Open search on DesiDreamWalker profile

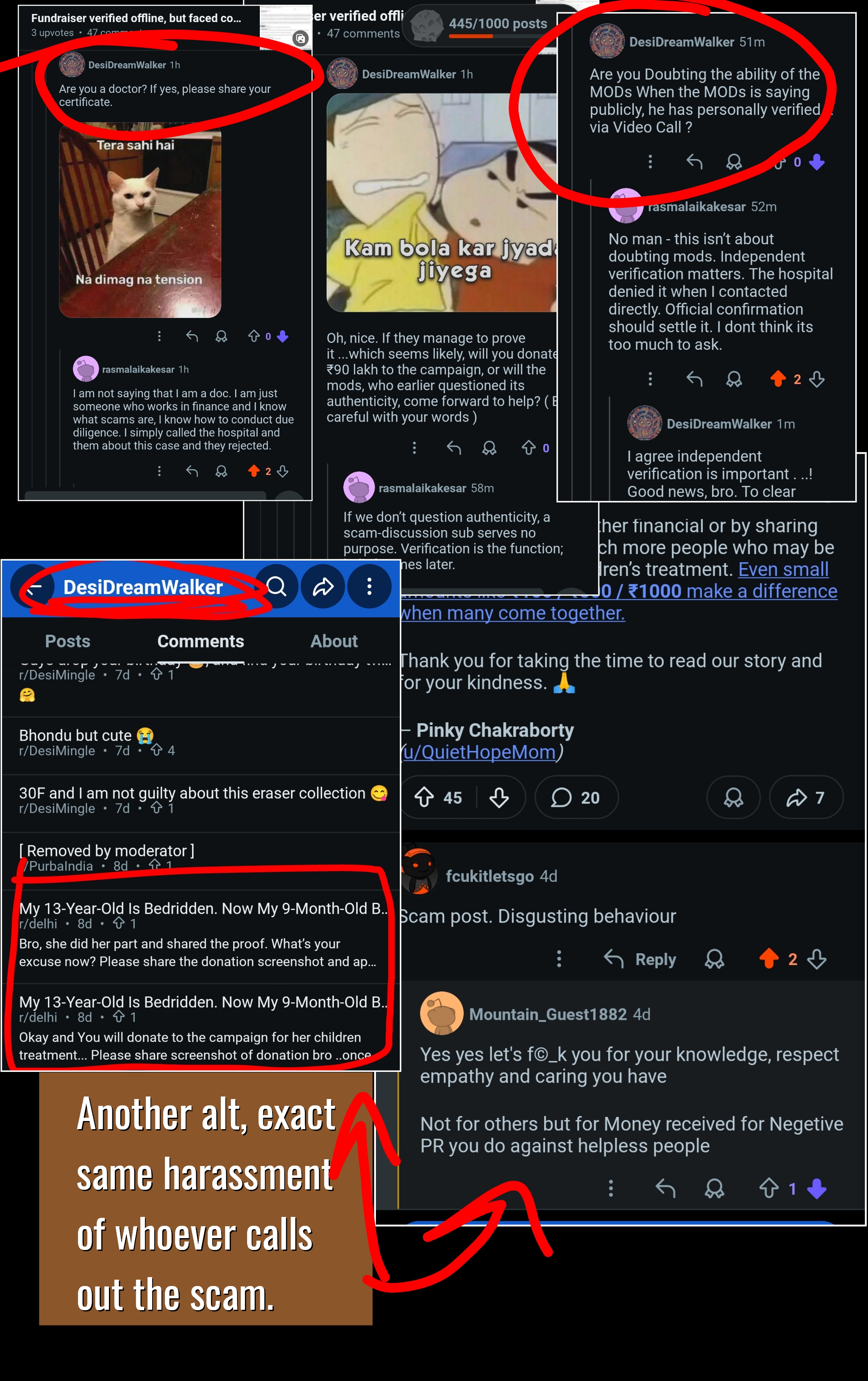[277, 586]
